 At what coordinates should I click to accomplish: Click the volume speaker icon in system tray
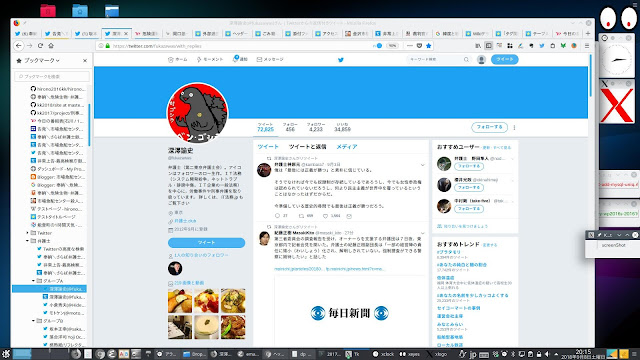click(547, 354)
